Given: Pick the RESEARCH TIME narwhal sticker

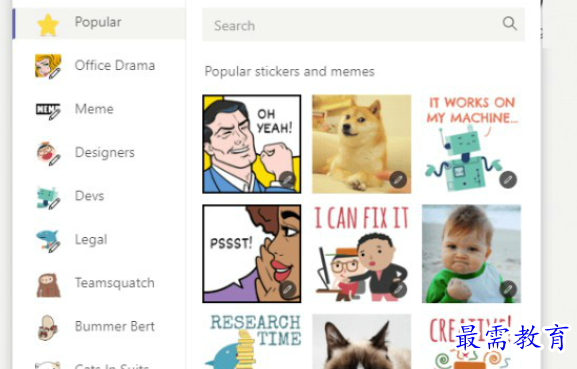Looking at the screenshot, I should [x=252, y=341].
